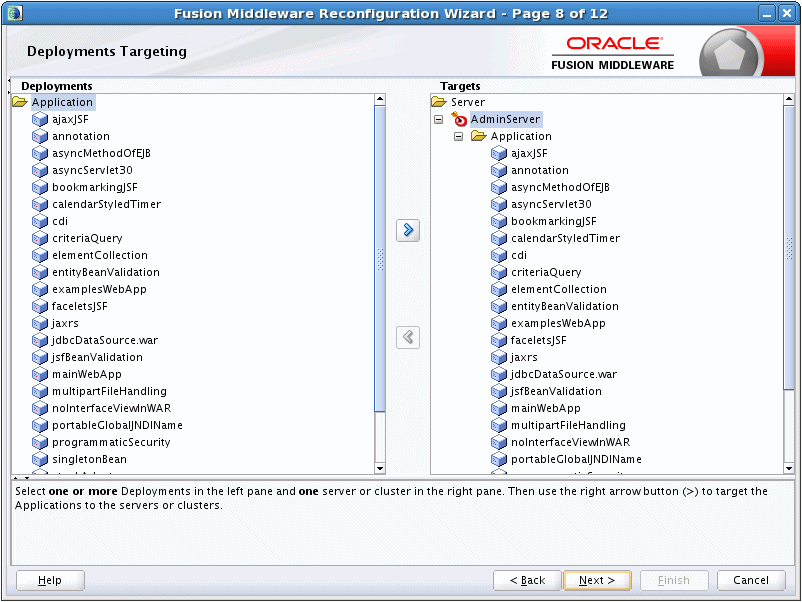This screenshot has width=802, height=602.
Task: Select noInterfaceViewInWAR text in the Deployments pane
Action: click(112, 408)
